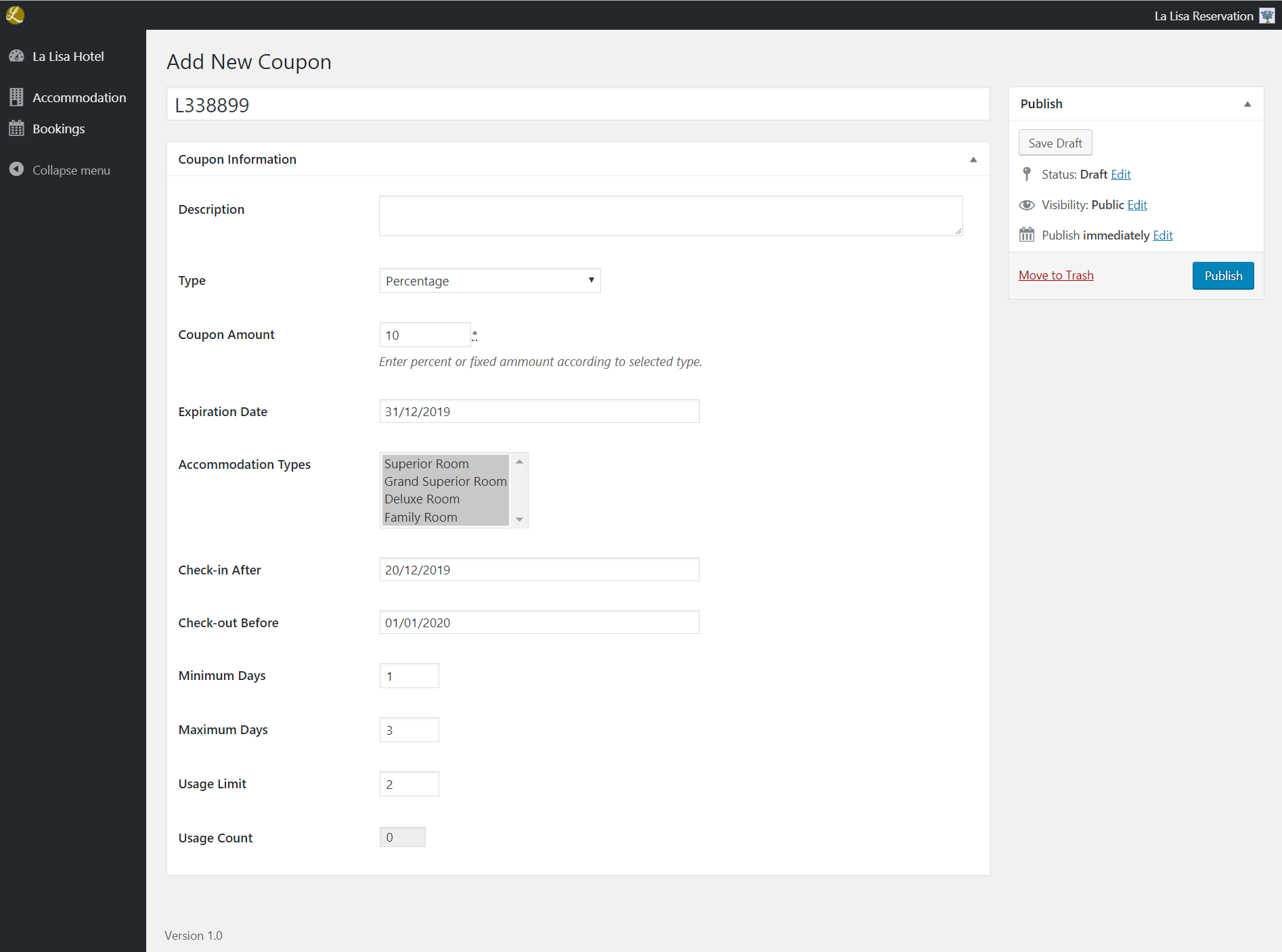Click the blue Publish button
Viewport: 1282px width, 952px height.
pyautogui.click(x=1222, y=275)
